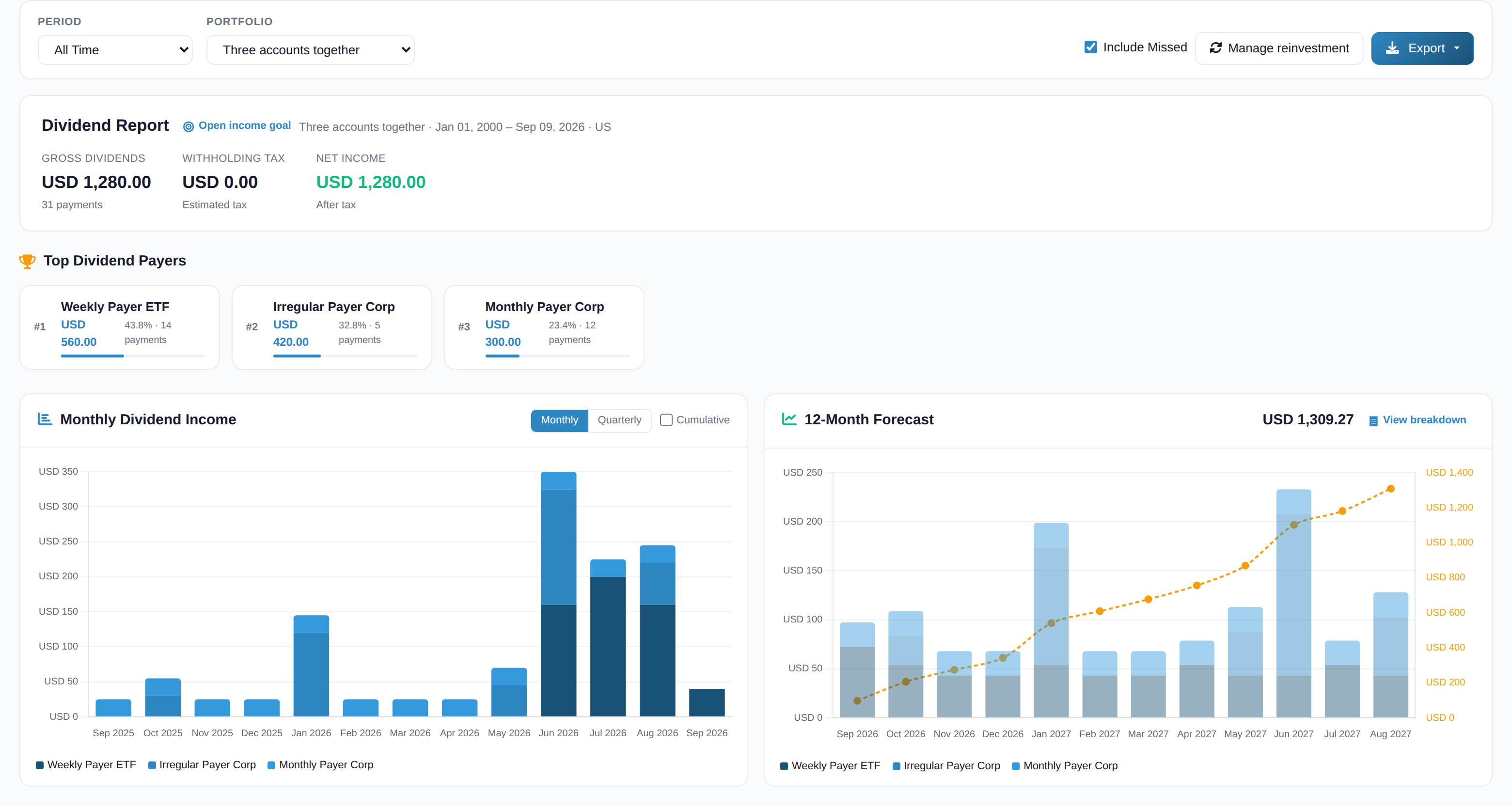Click the download icon on the Export button
Screen dimensions: 1512x806
click(1392, 48)
